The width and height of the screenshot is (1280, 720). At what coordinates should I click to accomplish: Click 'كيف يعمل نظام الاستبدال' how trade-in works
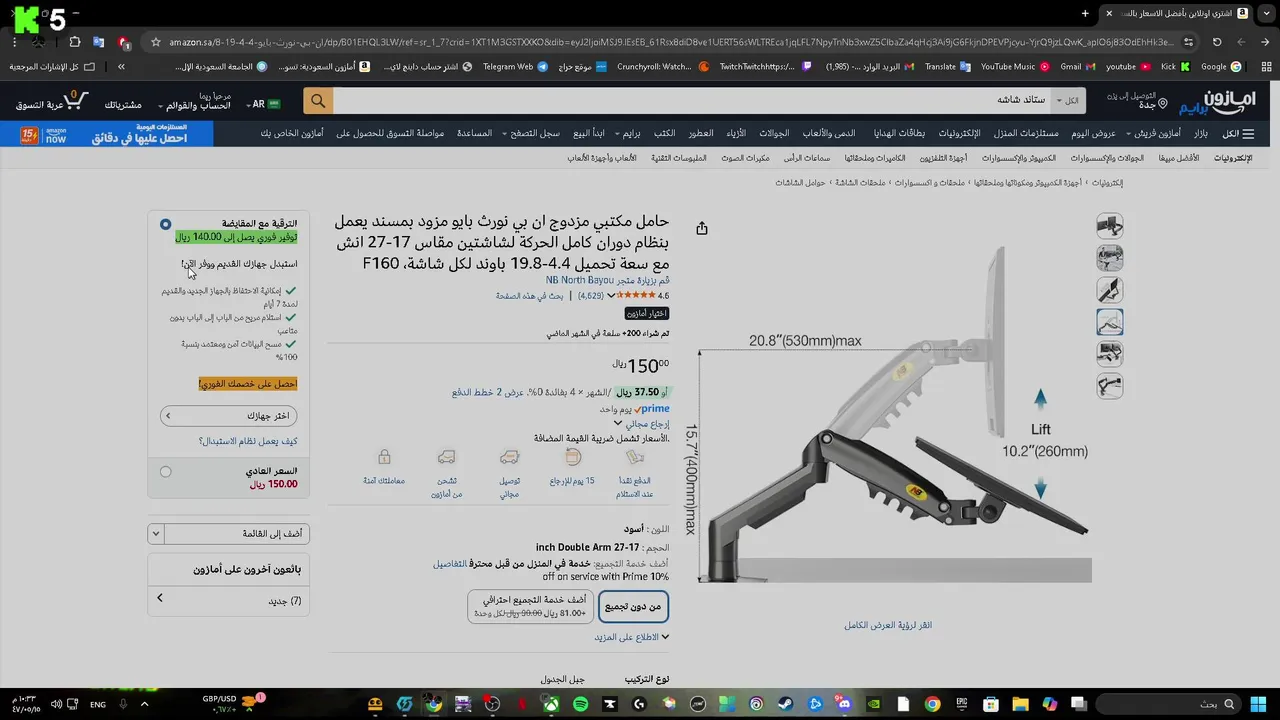click(x=248, y=441)
